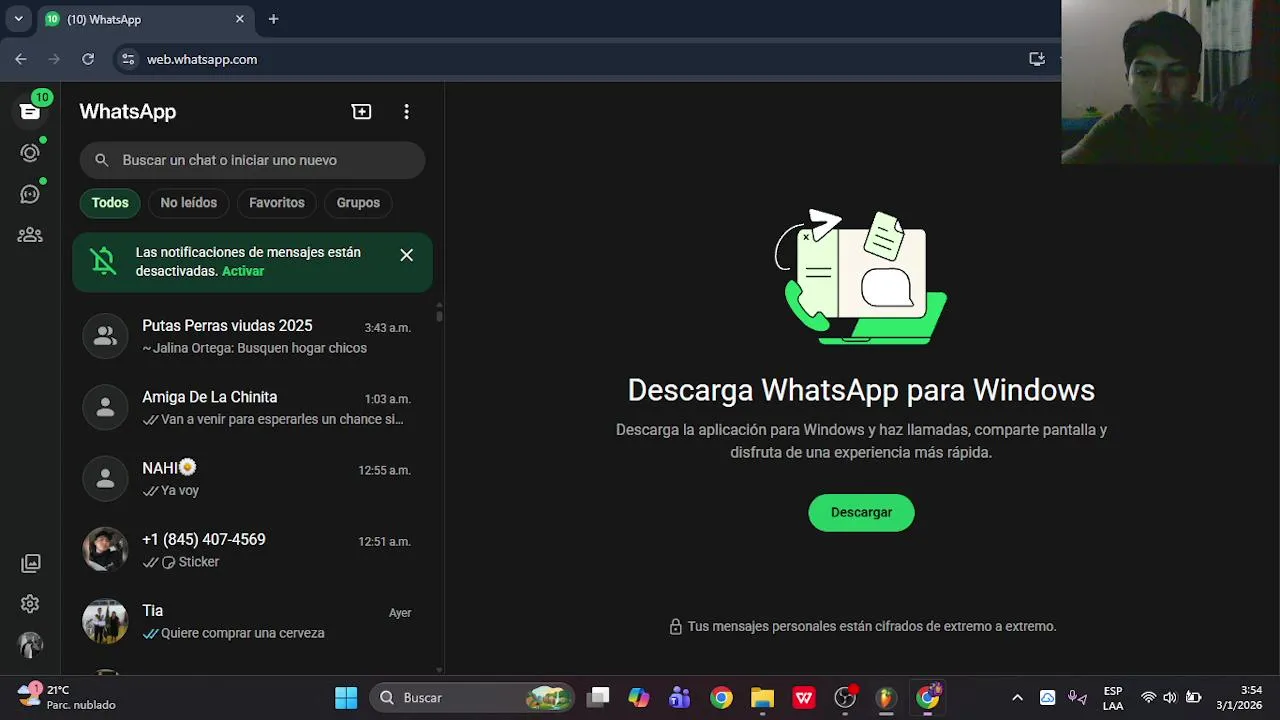Screen dimensions: 1280x720
Task: Click Amiga De La Chinita's default avatar
Action: [105, 408]
